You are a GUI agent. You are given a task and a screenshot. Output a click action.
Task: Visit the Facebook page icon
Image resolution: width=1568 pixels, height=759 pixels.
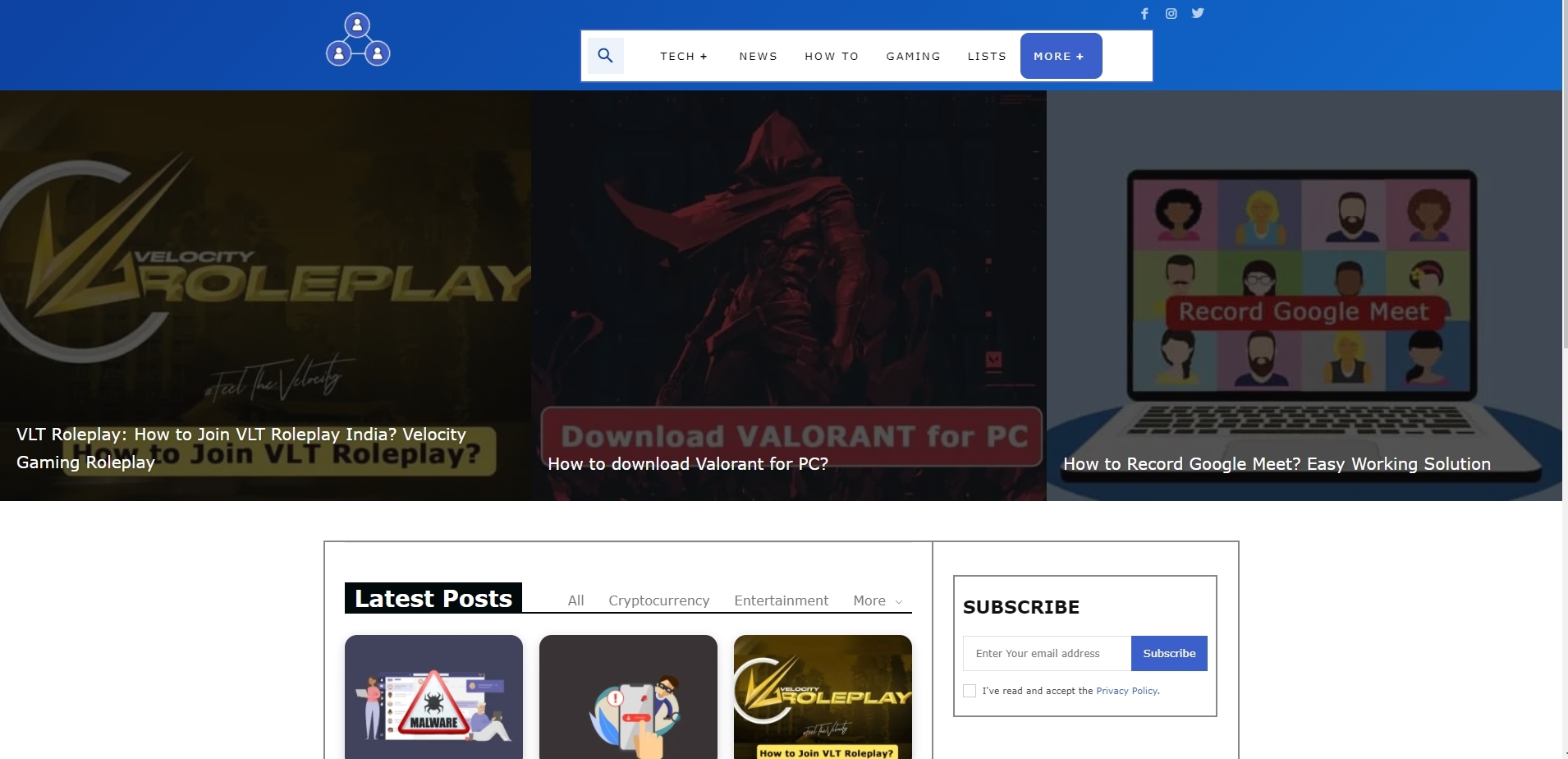click(x=1144, y=13)
